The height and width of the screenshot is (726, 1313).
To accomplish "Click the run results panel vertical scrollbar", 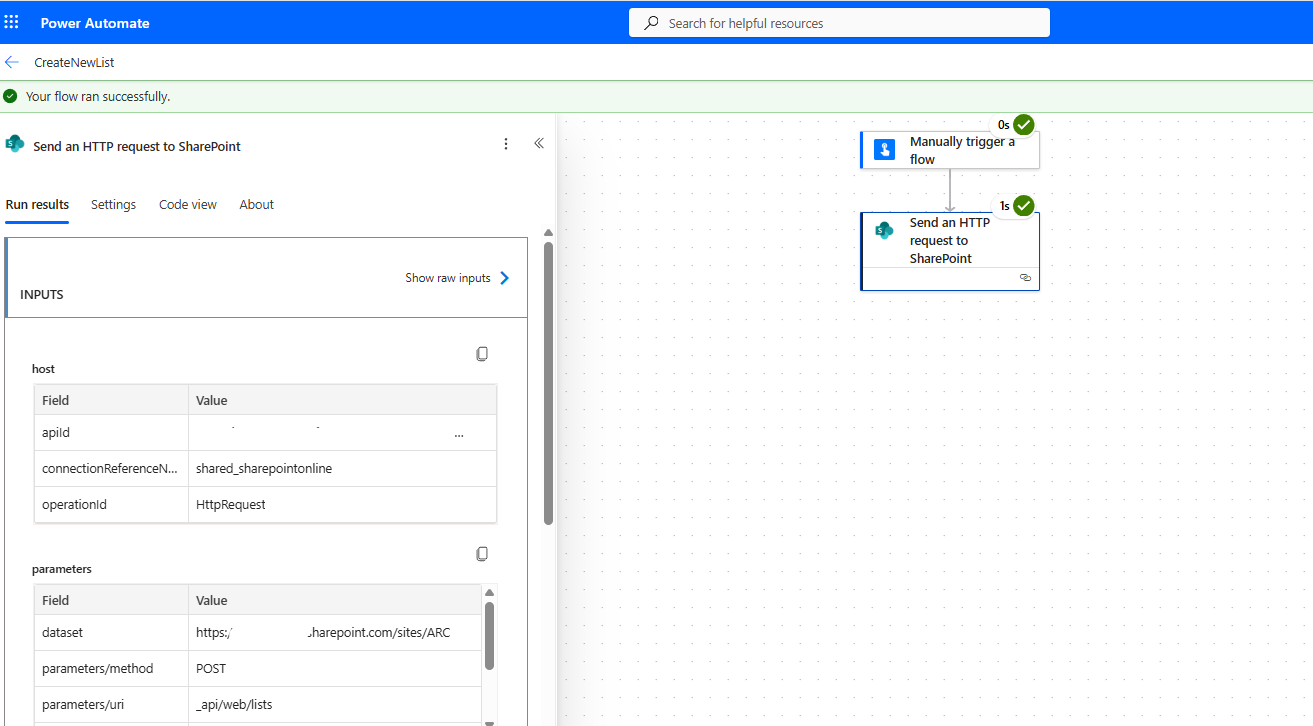I will (548, 380).
